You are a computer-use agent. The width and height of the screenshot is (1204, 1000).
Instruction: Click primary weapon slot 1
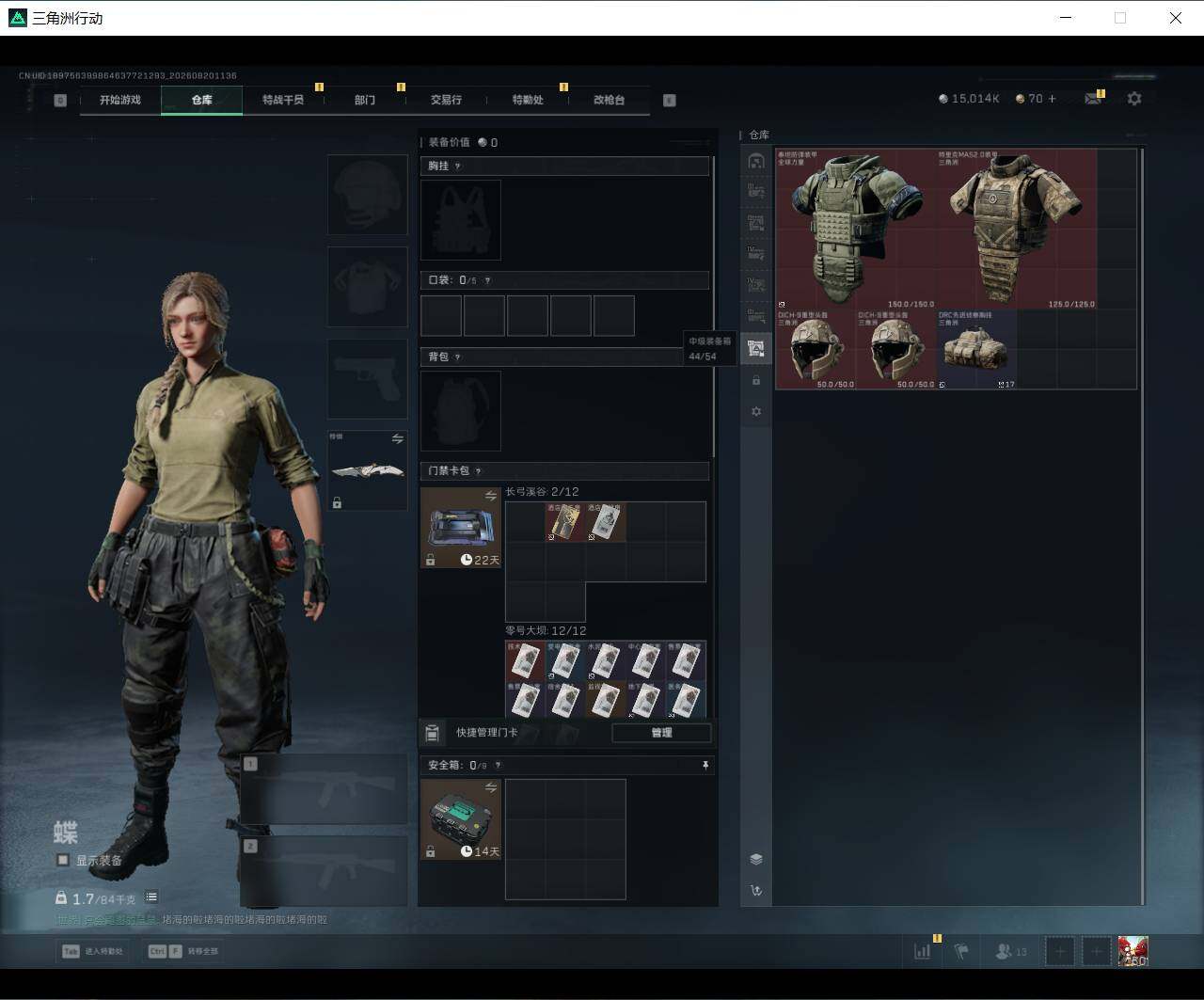pyautogui.click(x=324, y=789)
